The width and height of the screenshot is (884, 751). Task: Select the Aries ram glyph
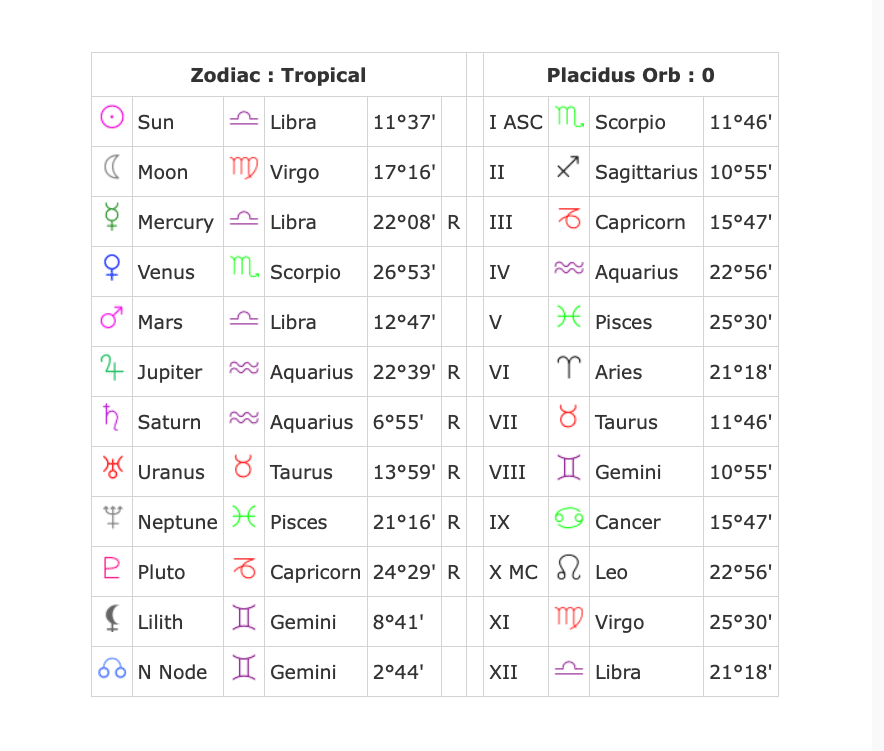pyautogui.click(x=568, y=370)
